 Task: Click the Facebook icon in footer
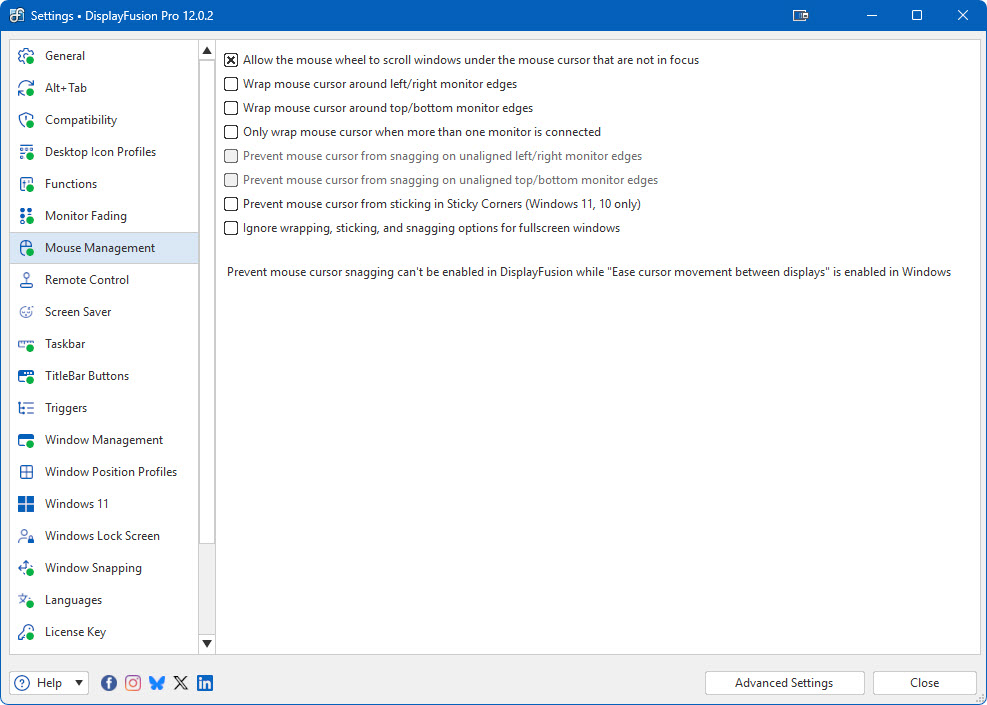pyautogui.click(x=109, y=683)
